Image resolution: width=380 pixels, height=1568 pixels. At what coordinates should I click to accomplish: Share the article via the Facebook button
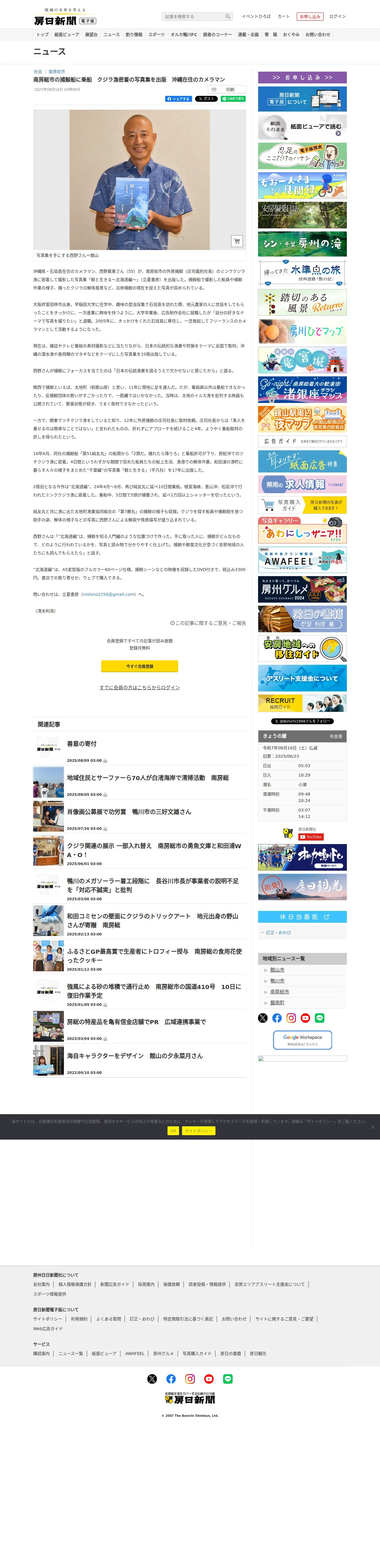[x=178, y=99]
